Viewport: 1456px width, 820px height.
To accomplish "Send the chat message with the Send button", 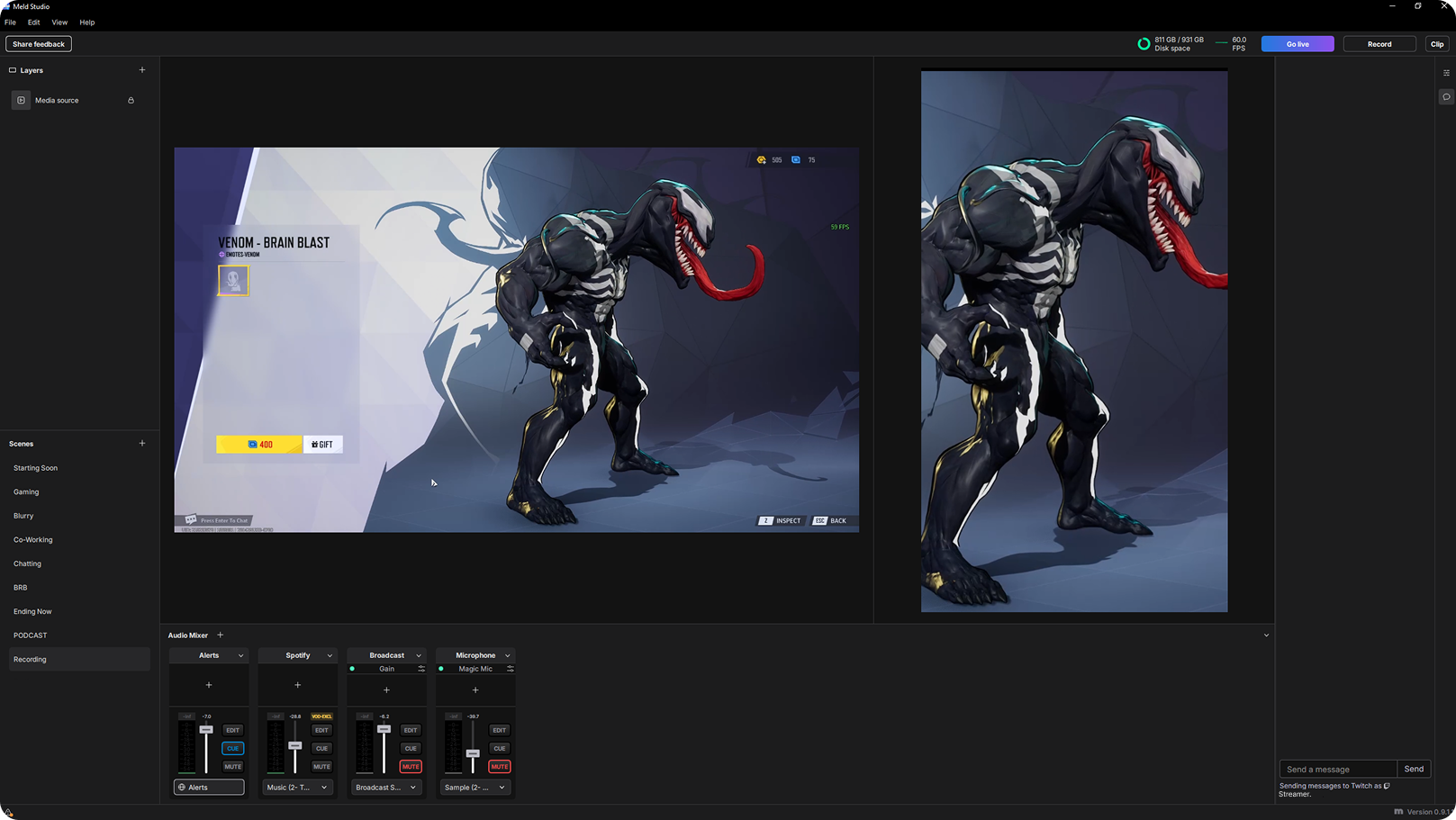I will (x=1414, y=770).
